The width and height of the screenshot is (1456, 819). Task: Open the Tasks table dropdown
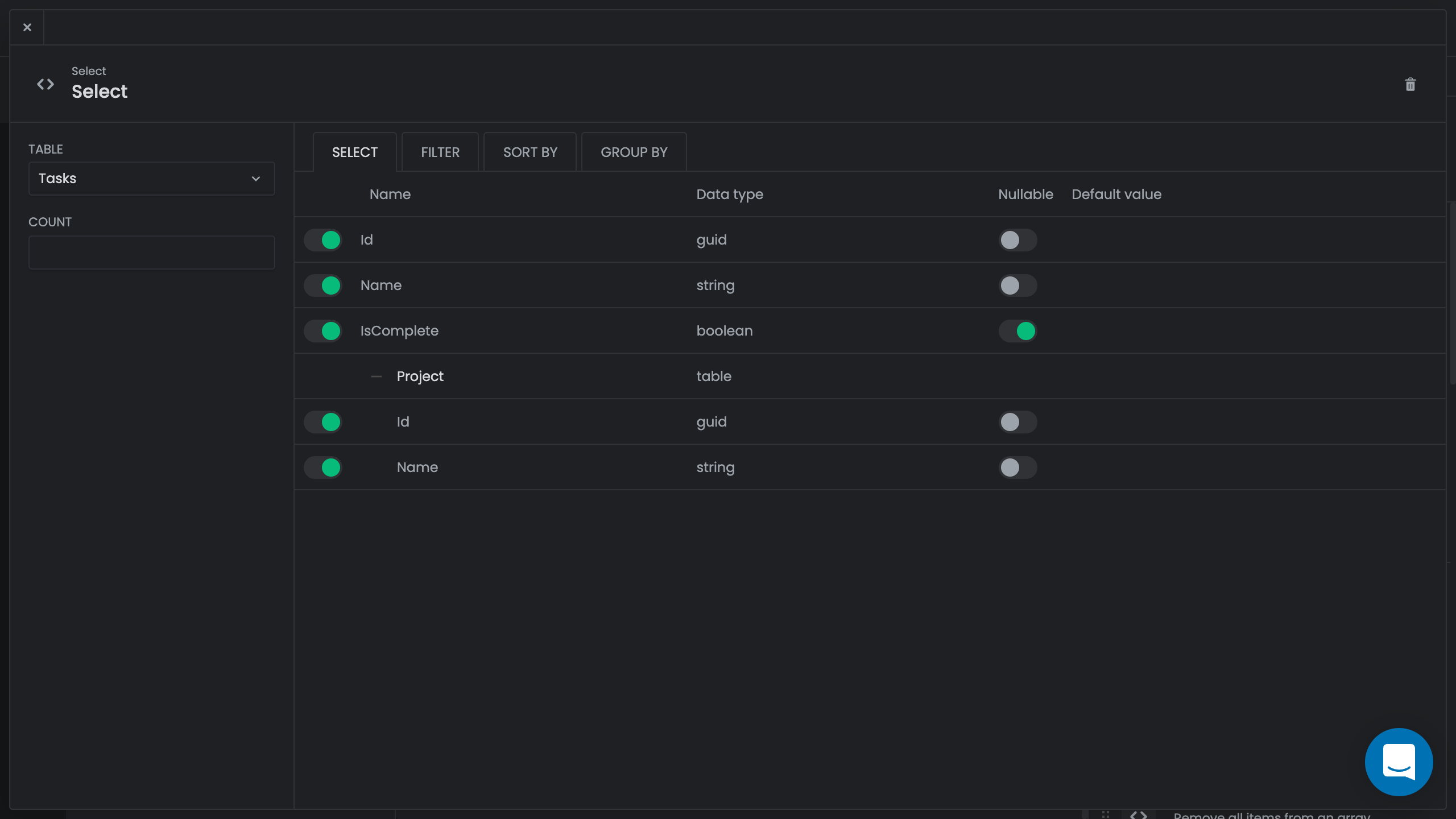(152, 179)
